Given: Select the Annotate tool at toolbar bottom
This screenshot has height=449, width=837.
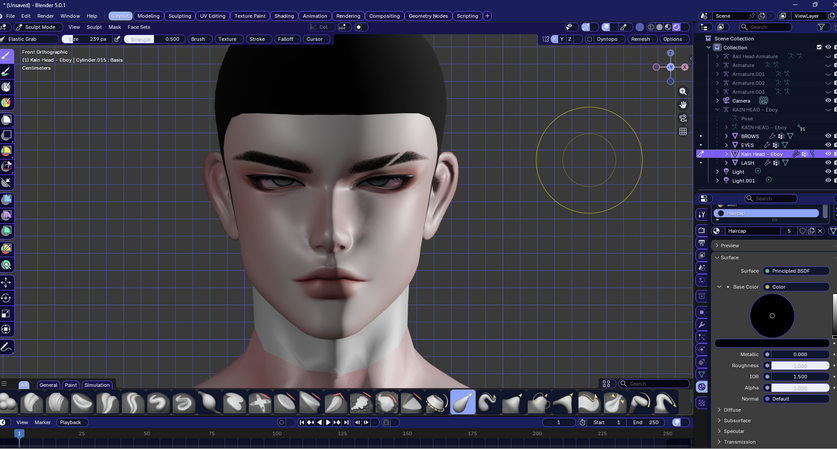Looking at the screenshot, I should pyautogui.click(x=6, y=347).
